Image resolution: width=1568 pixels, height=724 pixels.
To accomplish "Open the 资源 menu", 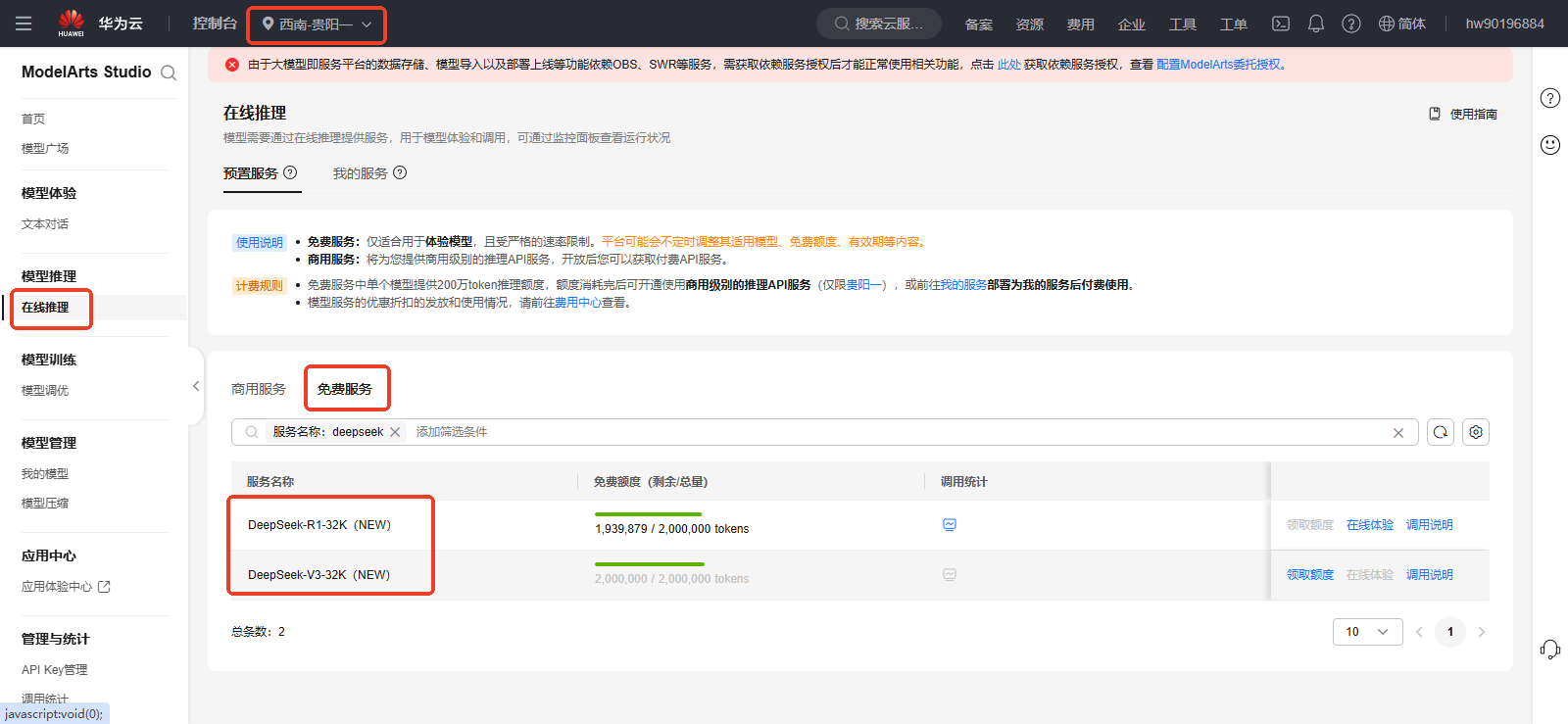I will 1030,24.
